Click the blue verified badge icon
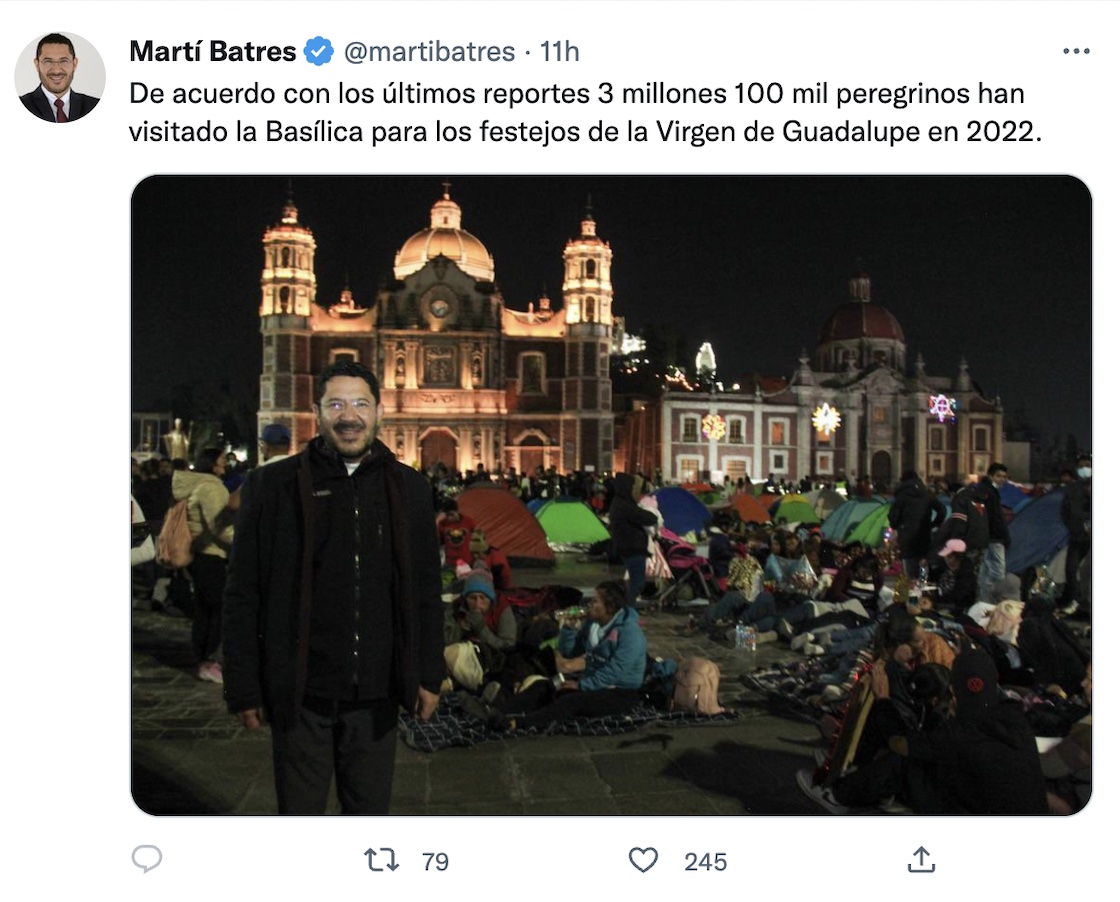The height and width of the screenshot is (902, 1120). pyautogui.click(x=319, y=51)
